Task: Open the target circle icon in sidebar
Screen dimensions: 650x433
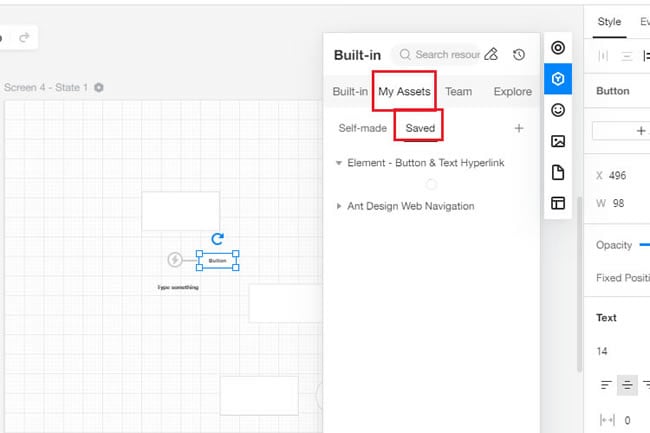Action: [x=558, y=48]
